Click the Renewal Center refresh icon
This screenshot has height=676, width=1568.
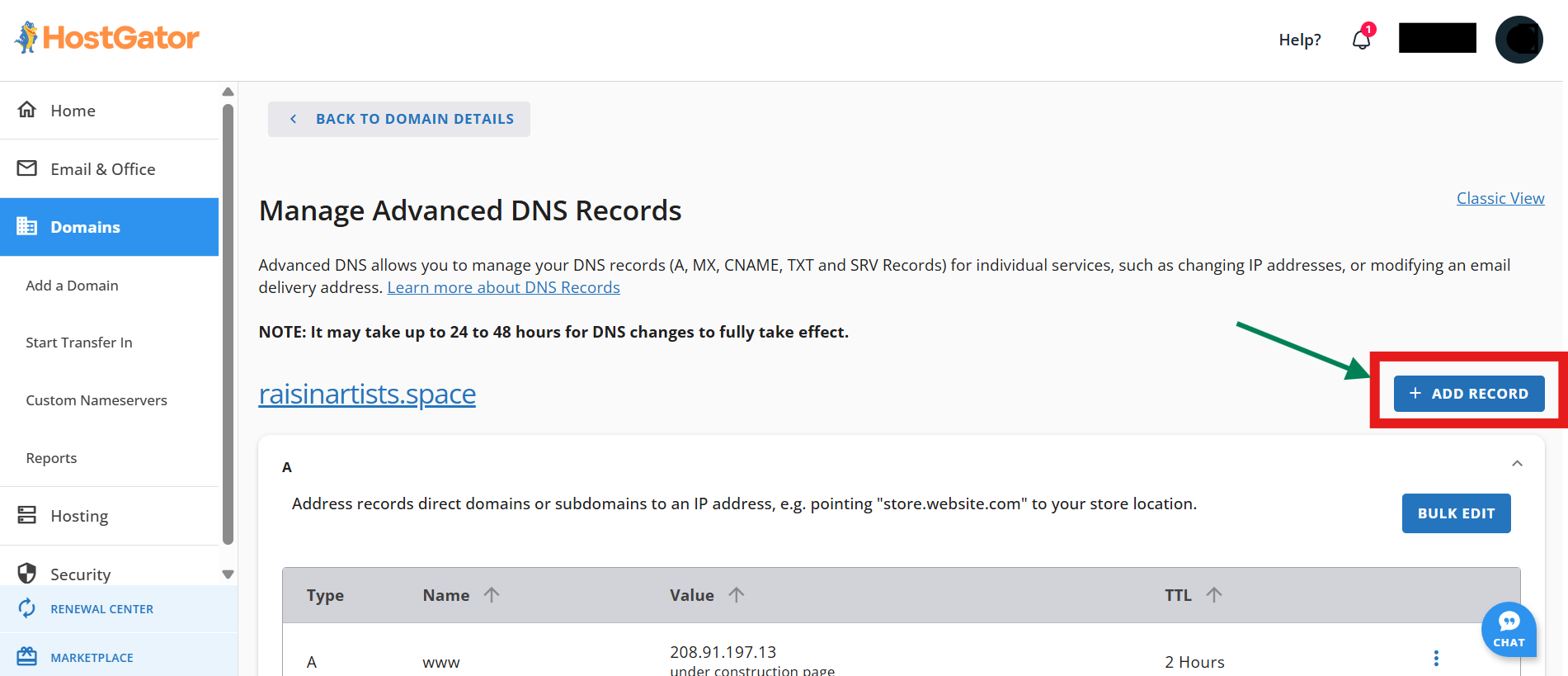click(27, 608)
